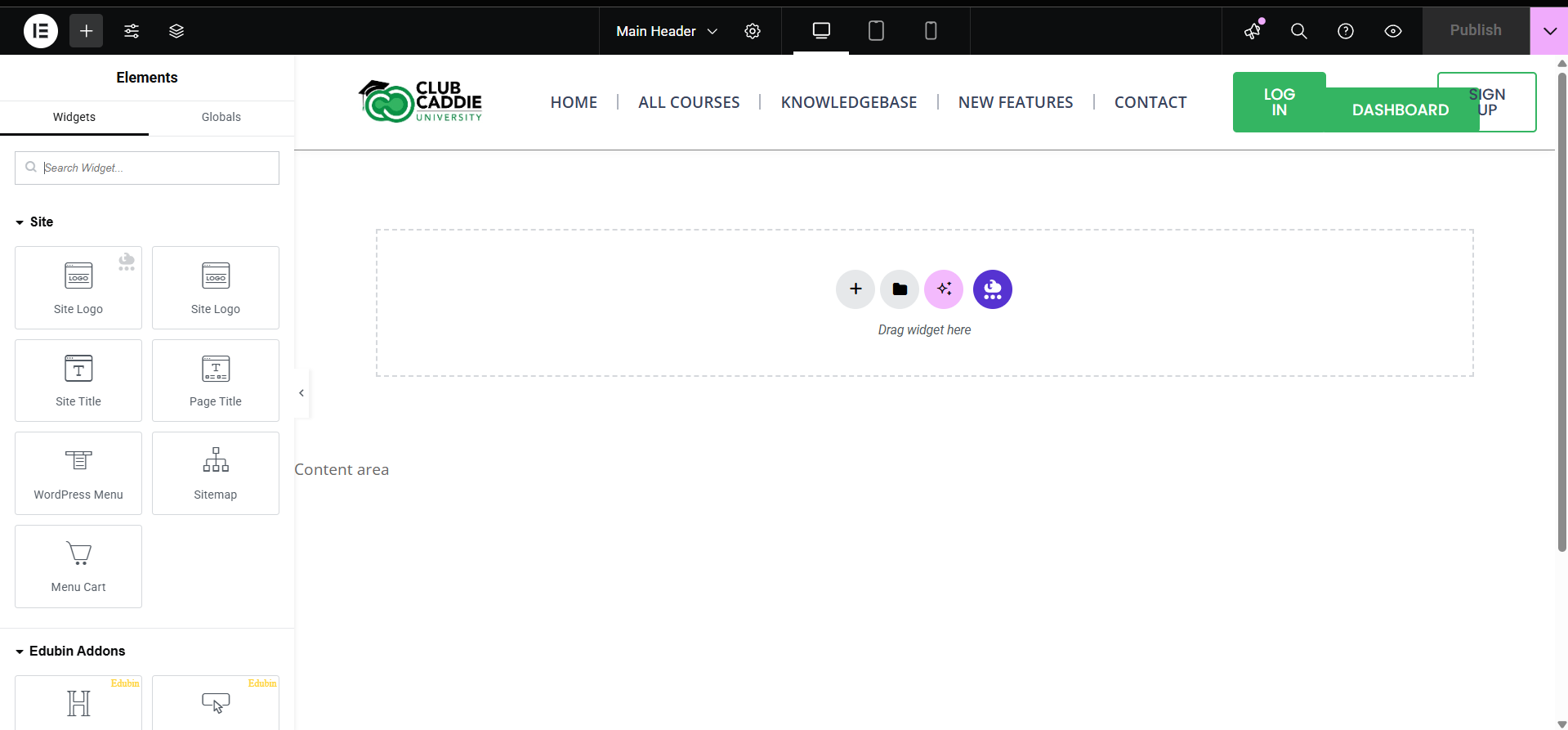Click the Publish button
This screenshot has height=730, width=1568.
click(x=1476, y=30)
